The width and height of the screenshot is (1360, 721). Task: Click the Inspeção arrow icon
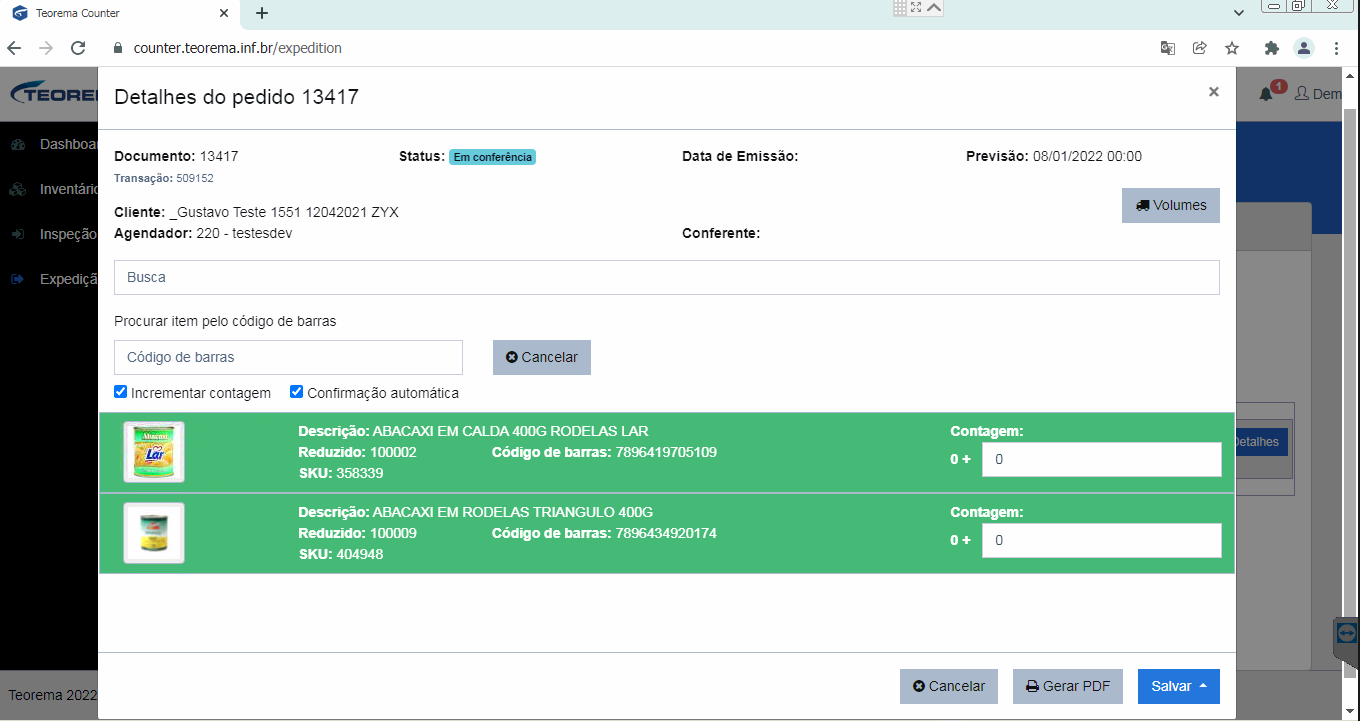click(17, 234)
